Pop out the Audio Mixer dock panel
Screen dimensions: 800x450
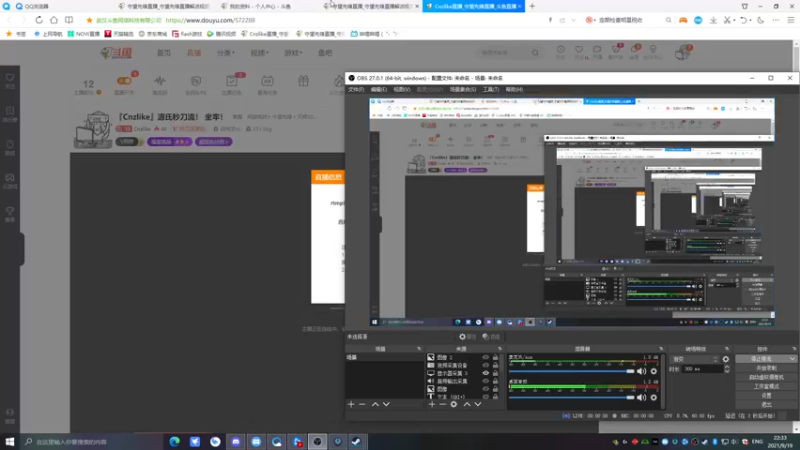(x=661, y=349)
